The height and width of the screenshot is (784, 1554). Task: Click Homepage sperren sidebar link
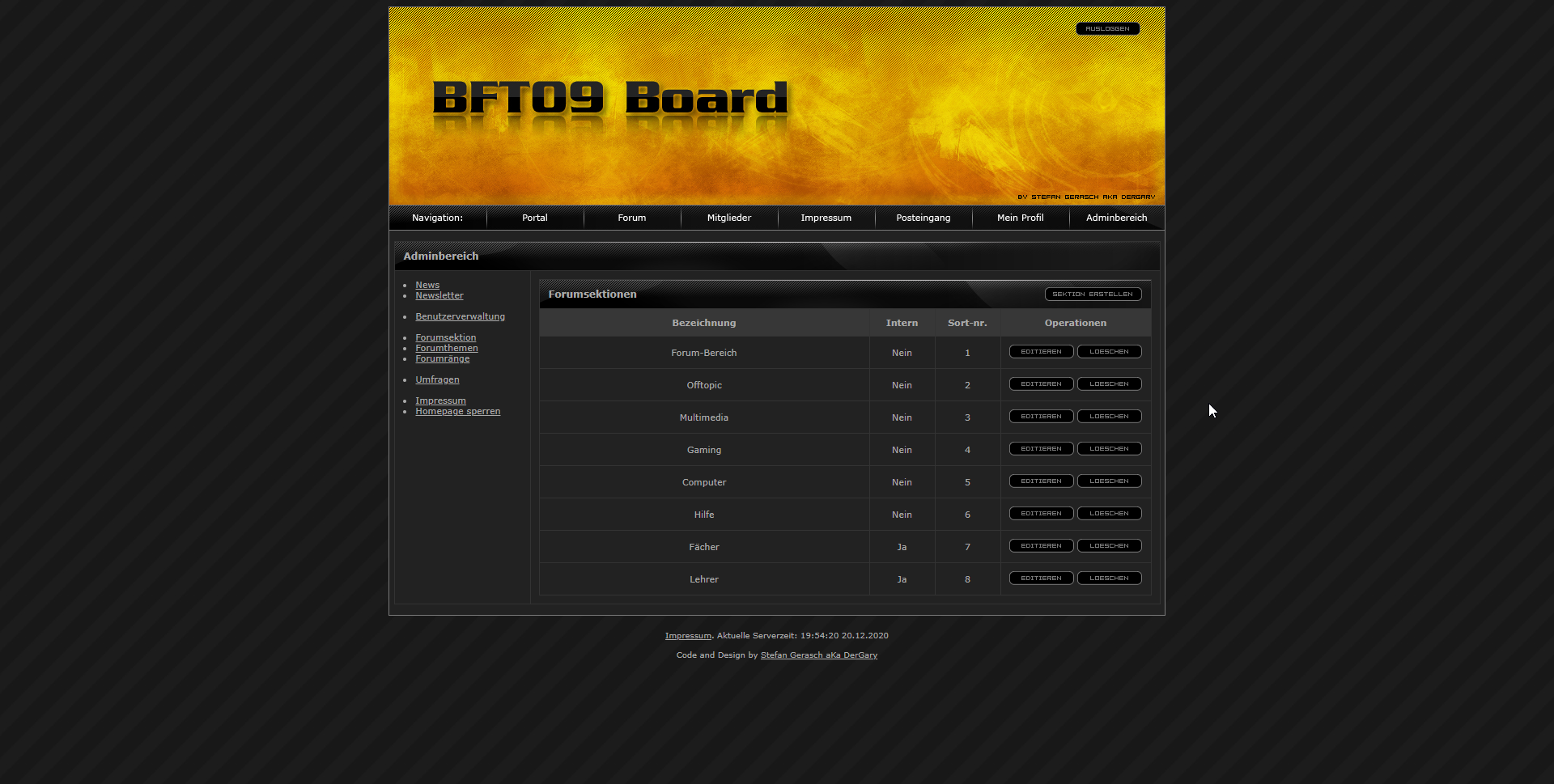[457, 411]
